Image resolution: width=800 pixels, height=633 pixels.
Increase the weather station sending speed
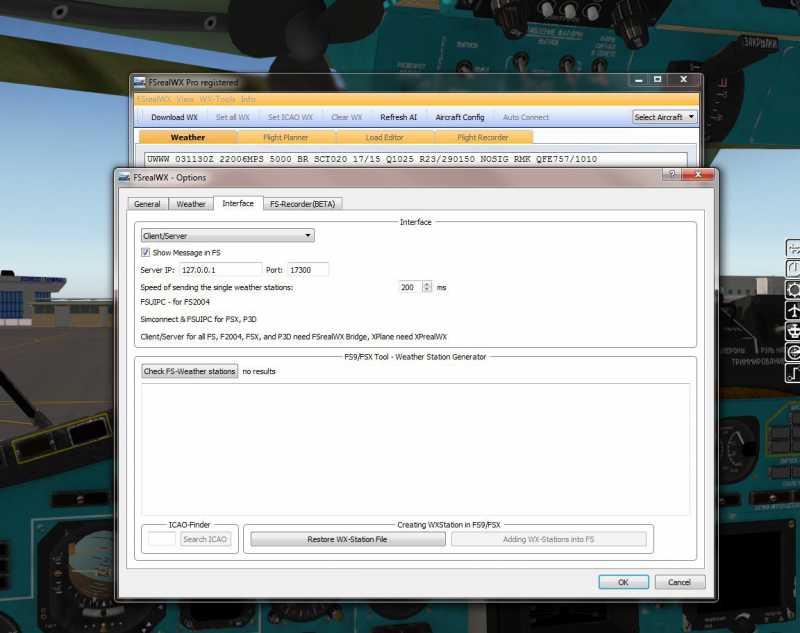427,284
